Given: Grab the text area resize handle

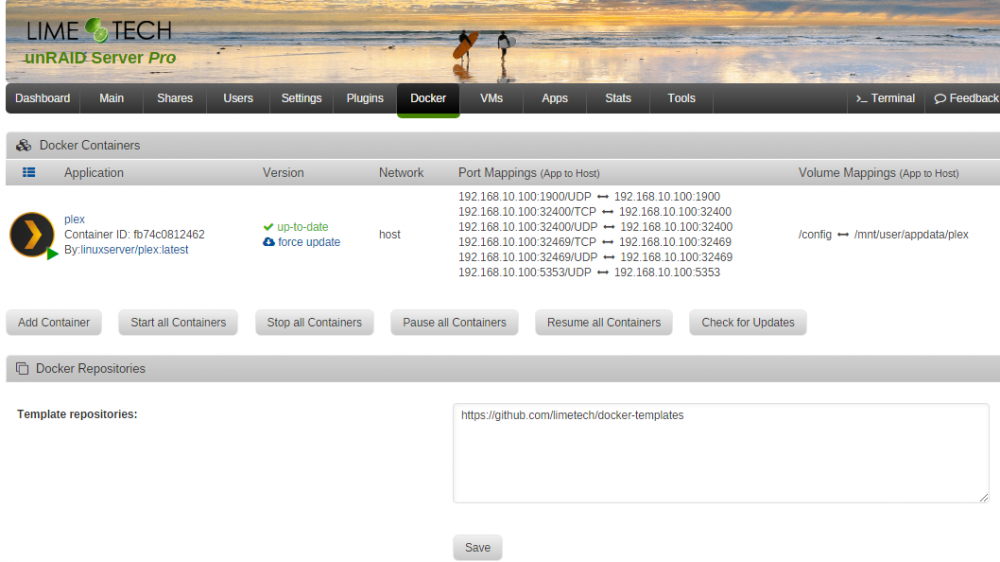Looking at the screenshot, I should [x=983, y=498].
